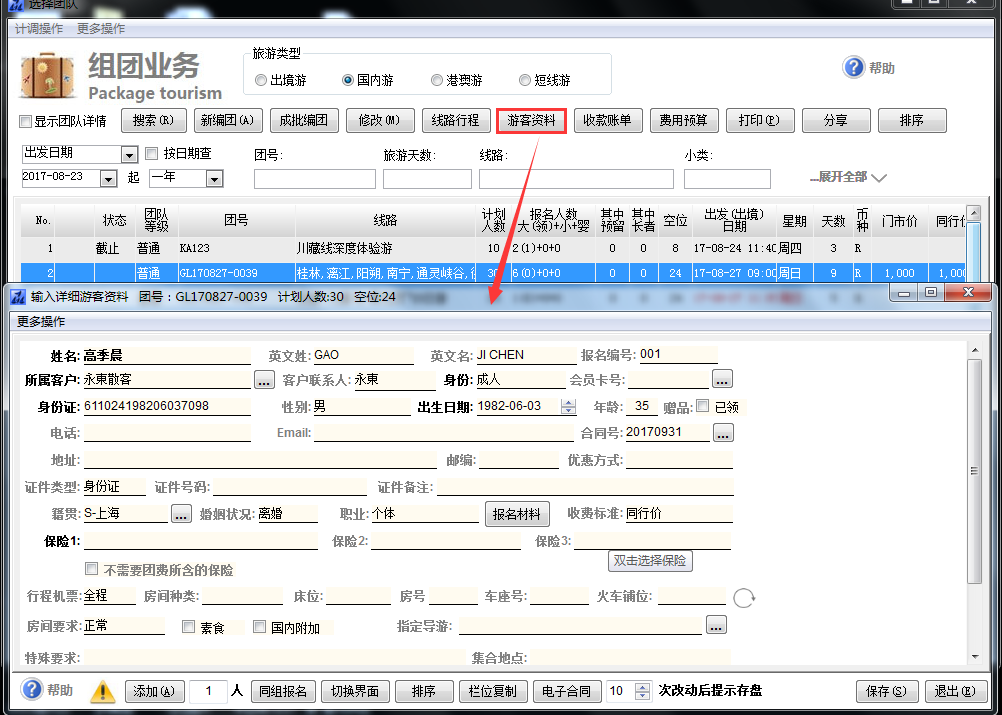Enable the 显示团队详情 checkbox

(x=26, y=121)
